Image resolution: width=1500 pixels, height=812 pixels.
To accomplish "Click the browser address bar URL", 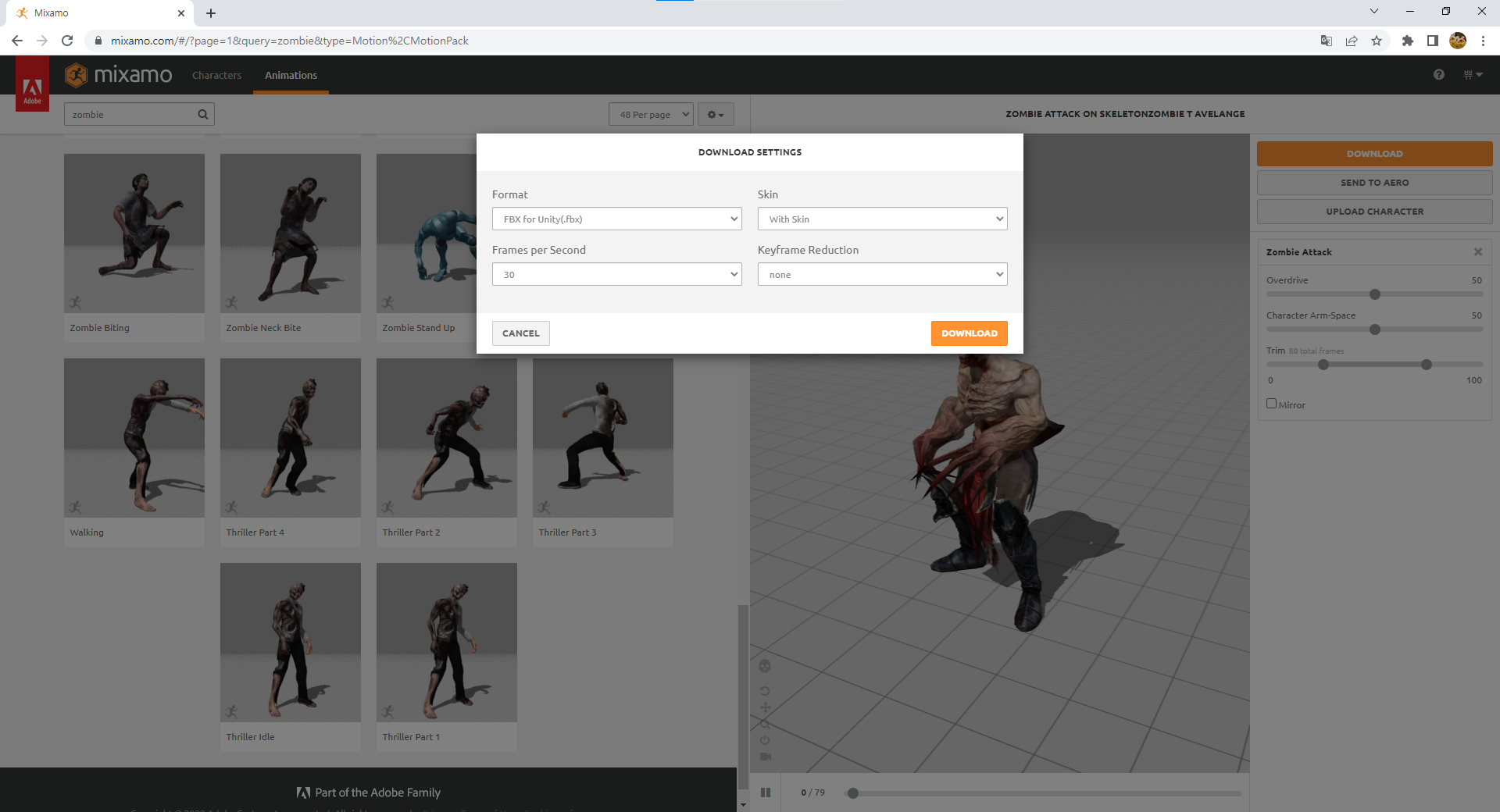I will click(x=289, y=41).
